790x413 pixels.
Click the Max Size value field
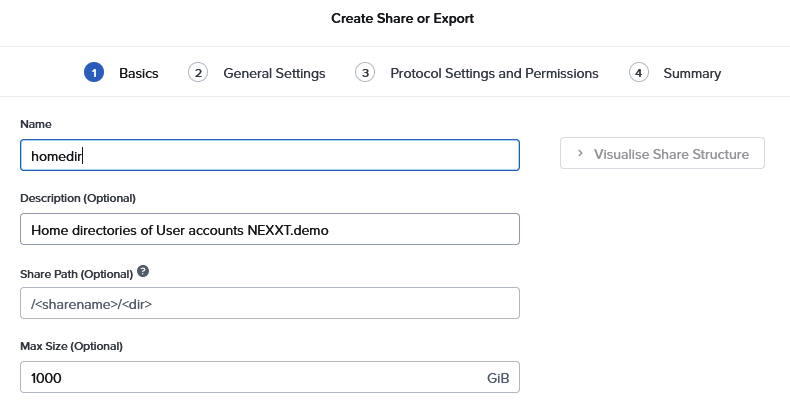tap(250, 377)
